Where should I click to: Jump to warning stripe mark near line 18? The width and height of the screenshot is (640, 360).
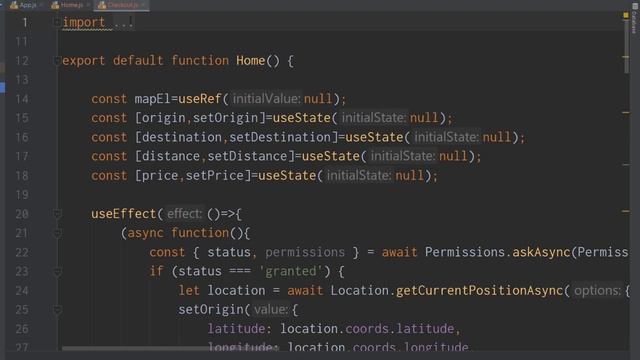[x=626, y=165]
